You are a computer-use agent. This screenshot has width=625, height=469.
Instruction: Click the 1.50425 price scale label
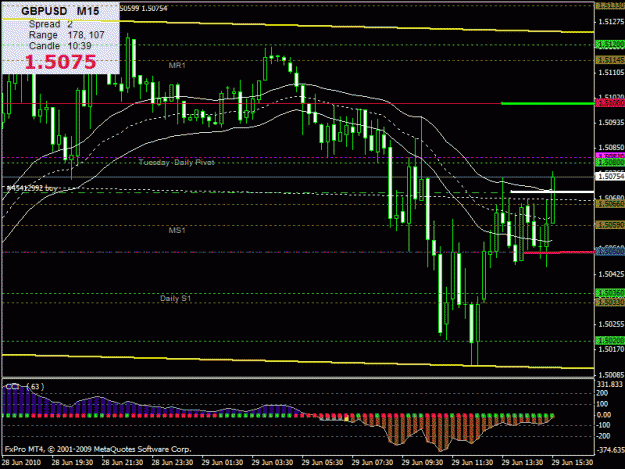611,274
